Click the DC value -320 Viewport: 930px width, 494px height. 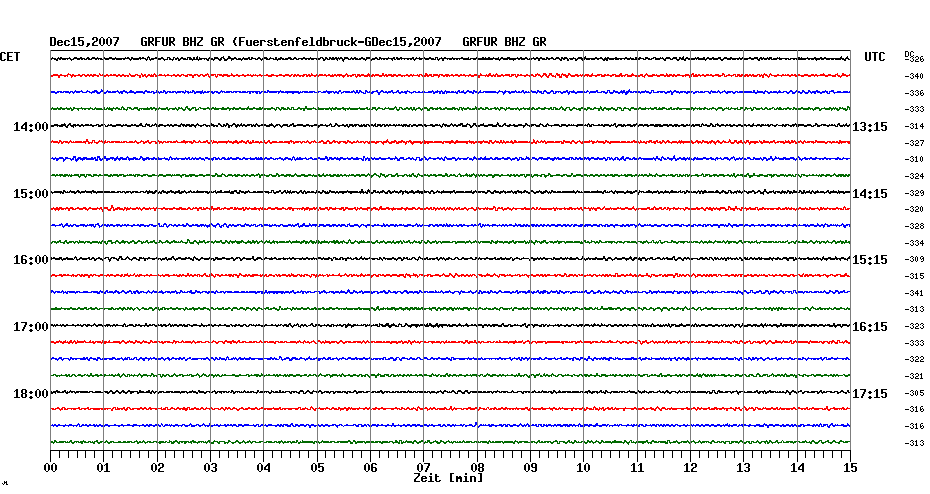pos(914,209)
